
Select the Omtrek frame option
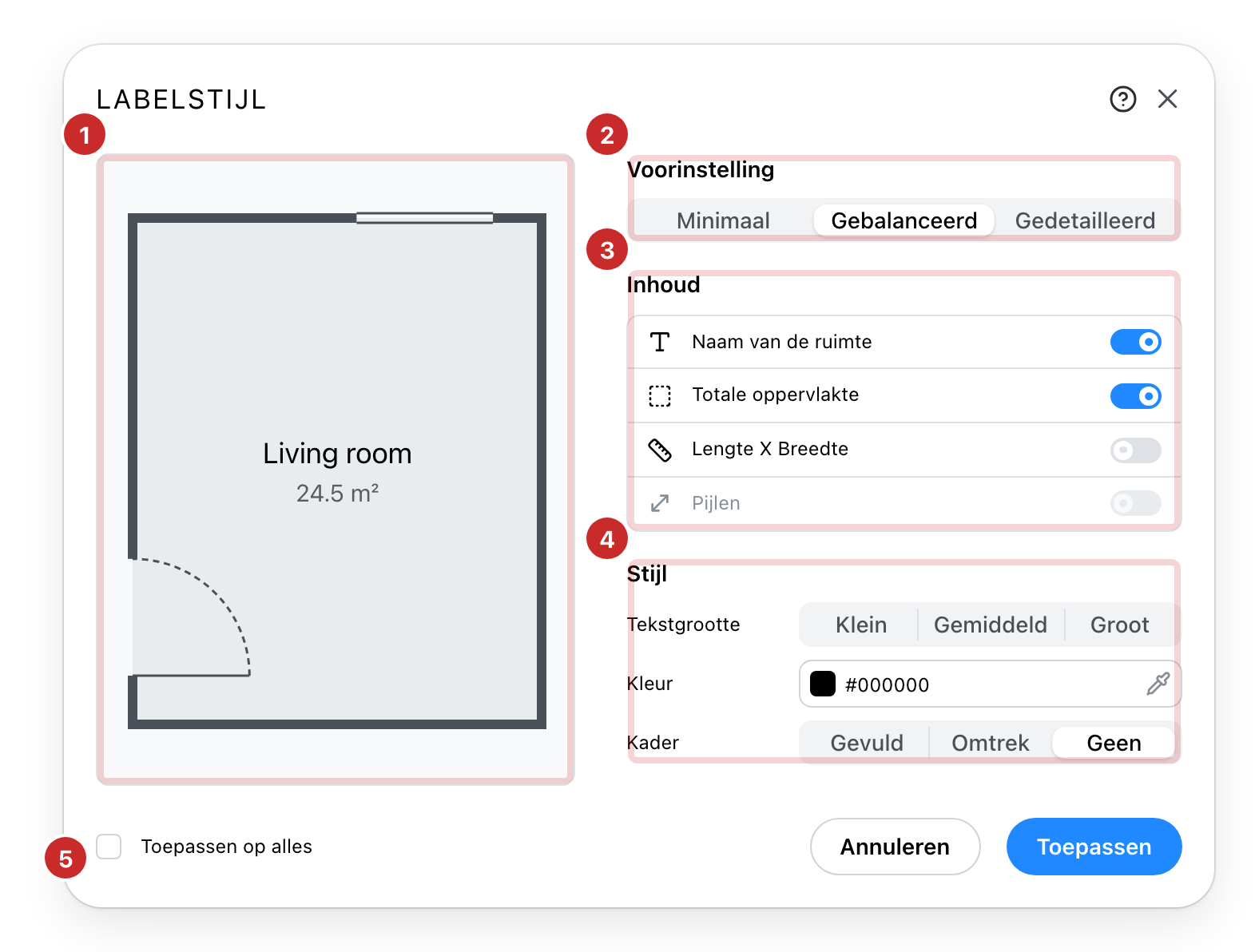(x=991, y=743)
